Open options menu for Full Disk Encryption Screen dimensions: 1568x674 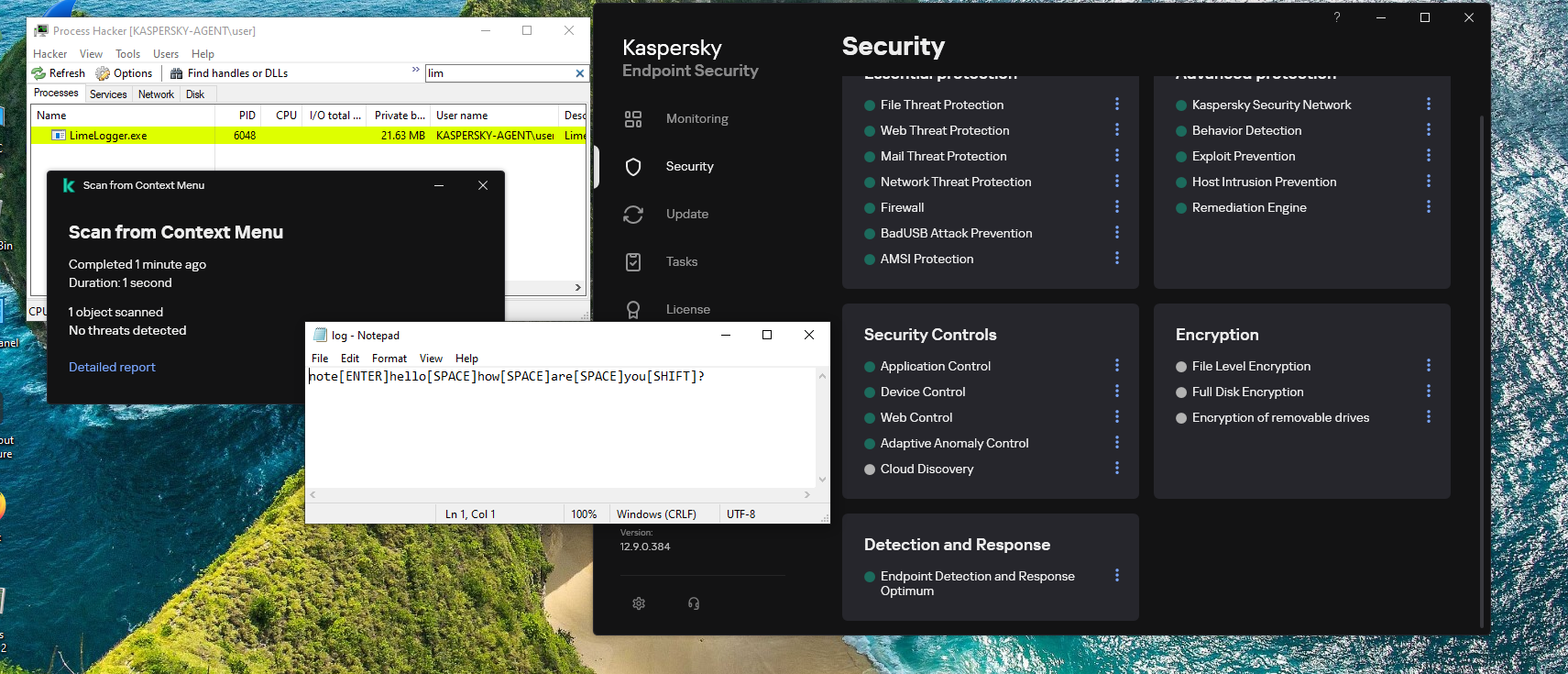point(1429,392)
